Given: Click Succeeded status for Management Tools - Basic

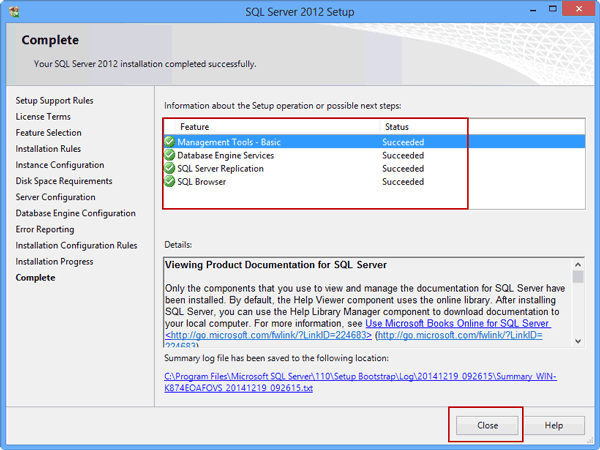Looking at the screenshot, I should pos(403,142).
